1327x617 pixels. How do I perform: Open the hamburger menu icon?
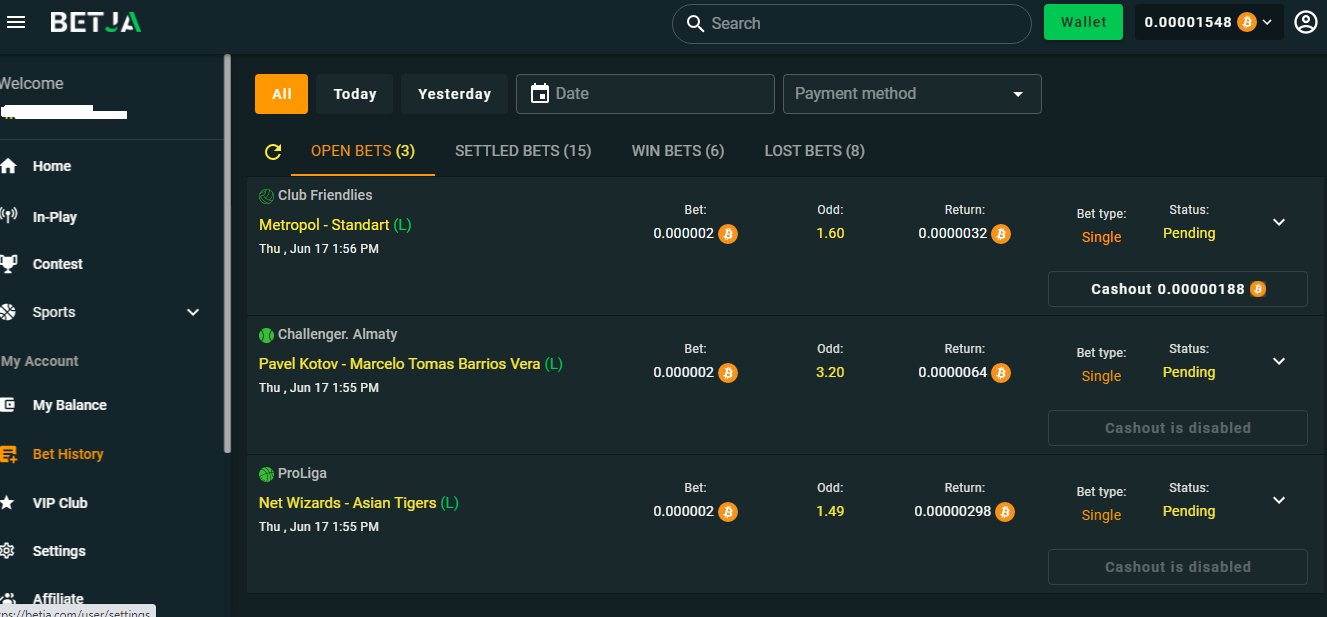click(16, 22)
